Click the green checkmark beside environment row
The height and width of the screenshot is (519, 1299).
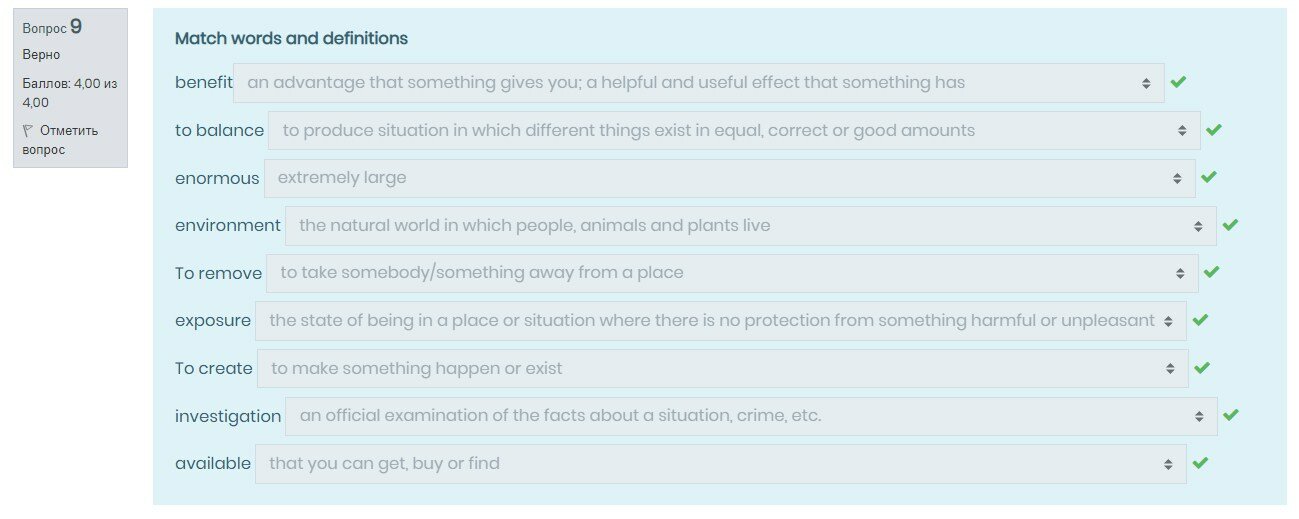[1230, 225]
